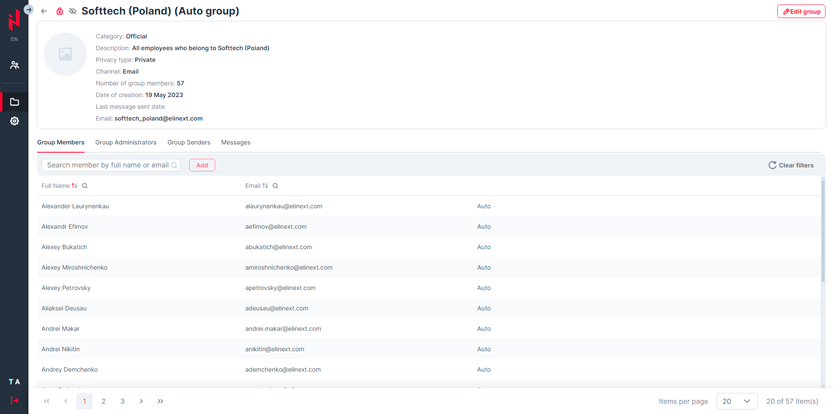Open the items per page dropdown
This screenshot has width=834, height=414.
[x=737, y=401]
